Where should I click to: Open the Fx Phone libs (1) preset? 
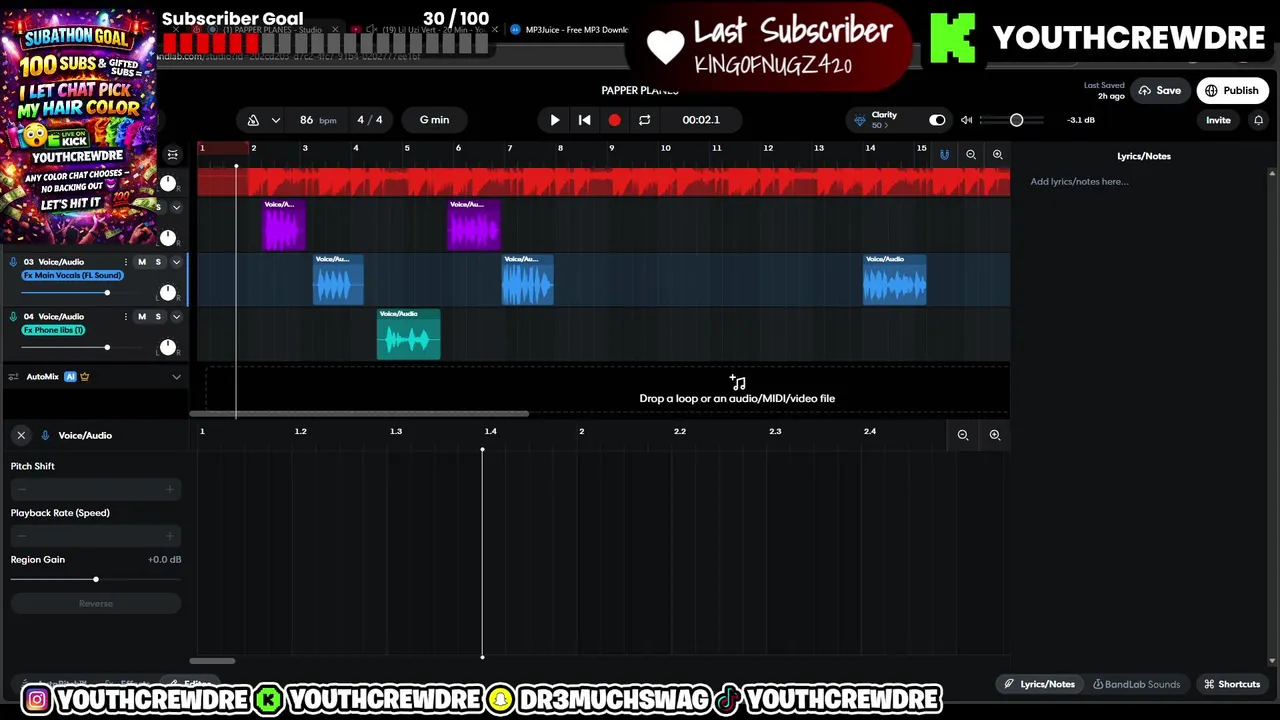[54, 330]
